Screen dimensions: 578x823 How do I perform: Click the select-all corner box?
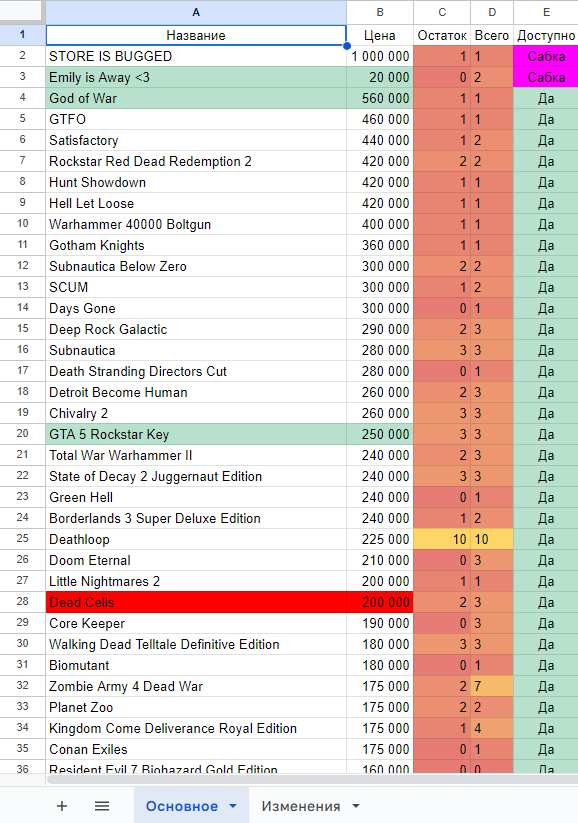21,11
